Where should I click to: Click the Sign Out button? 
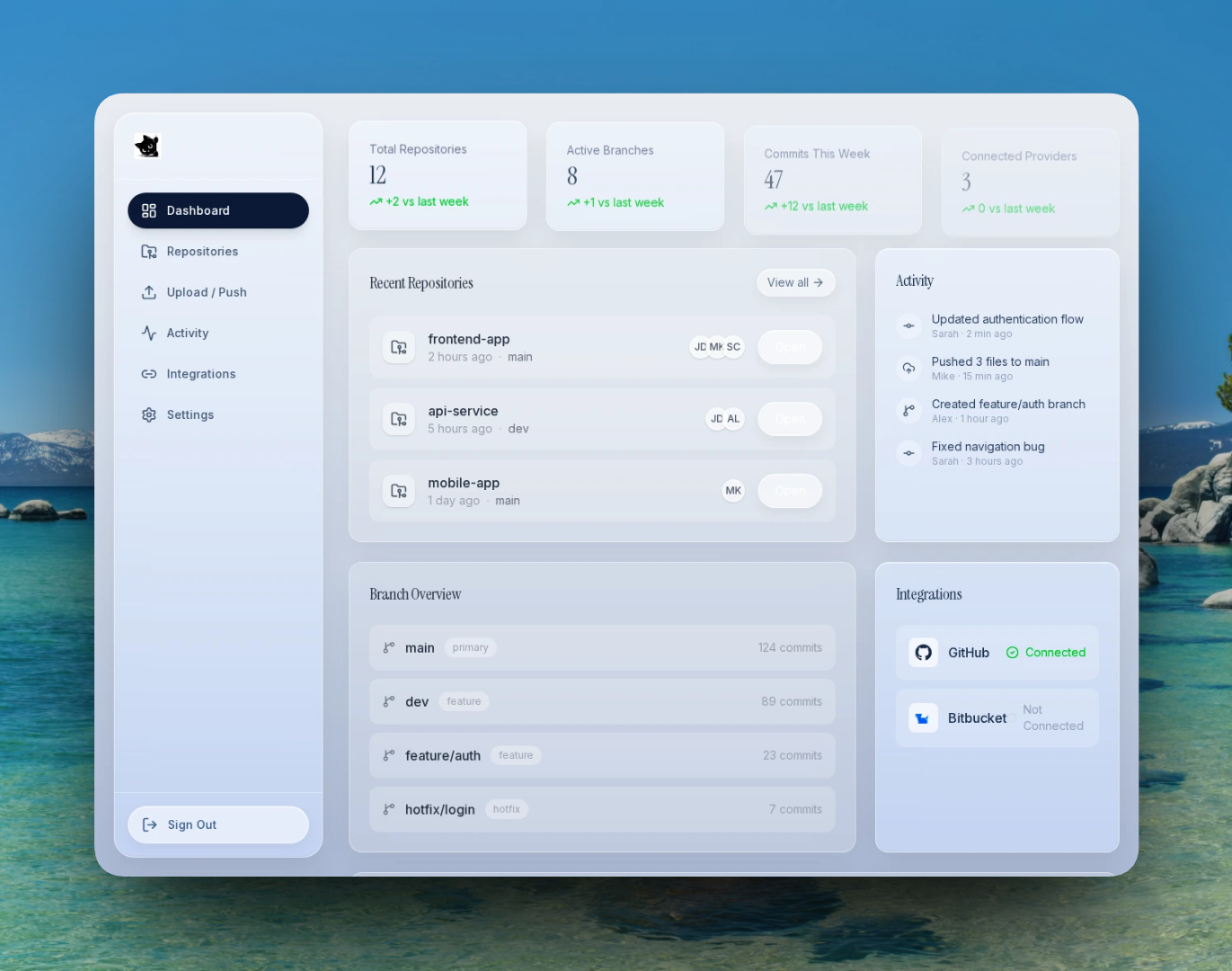click(x=218, y=824)
